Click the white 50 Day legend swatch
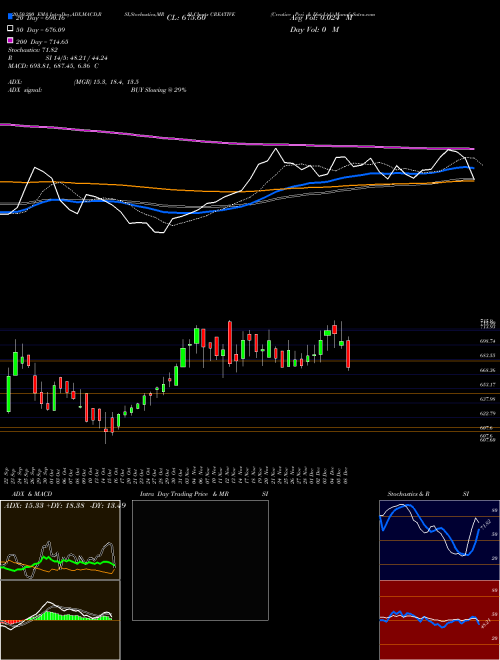500x660 pixels. (10, 29)
